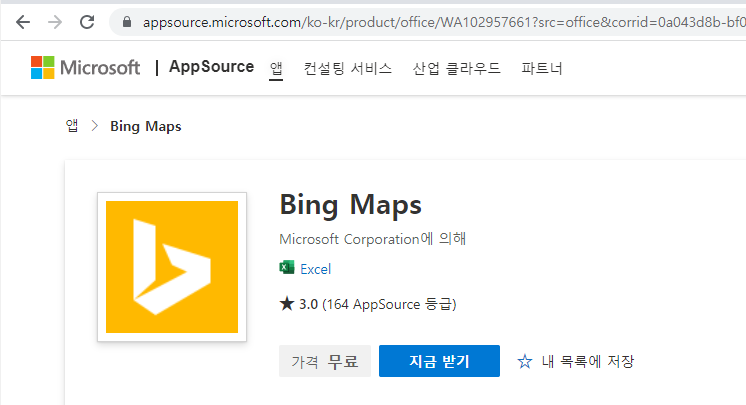View site info via the padlock icon
This screenshot has height=405, width=746.
pos(127,22)
